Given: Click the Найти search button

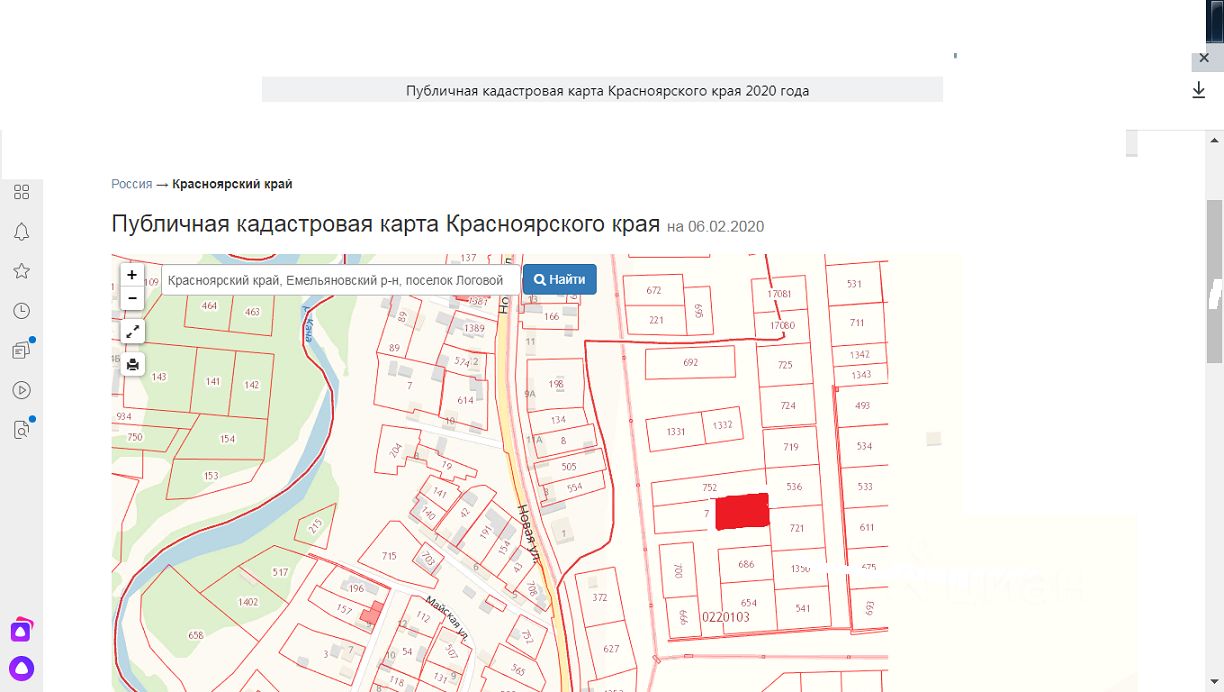Looking at the screenshot, I should point(559,280).
